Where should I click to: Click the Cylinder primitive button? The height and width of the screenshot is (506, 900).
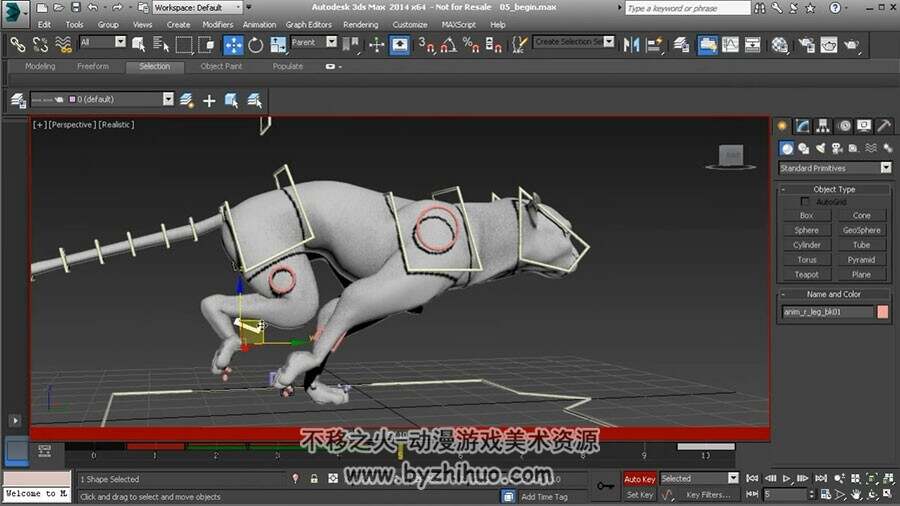point(806,245)
